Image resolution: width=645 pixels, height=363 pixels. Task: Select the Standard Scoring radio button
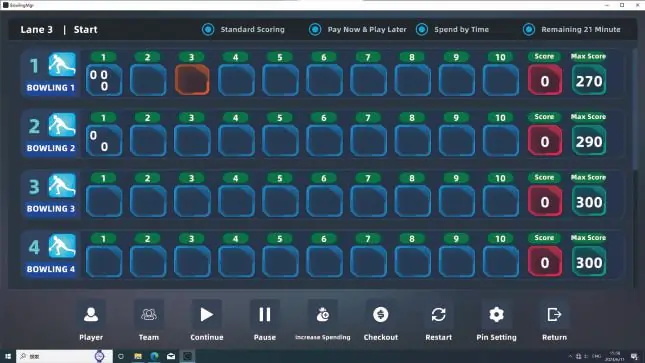pyautogui.click(x=208, y=30)
